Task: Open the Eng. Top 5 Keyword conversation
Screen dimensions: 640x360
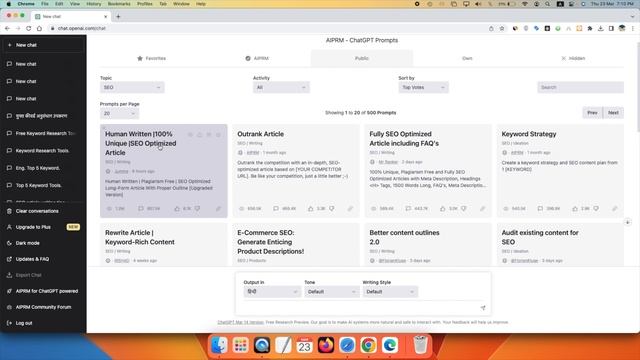Action: click(x=43, y=168)
